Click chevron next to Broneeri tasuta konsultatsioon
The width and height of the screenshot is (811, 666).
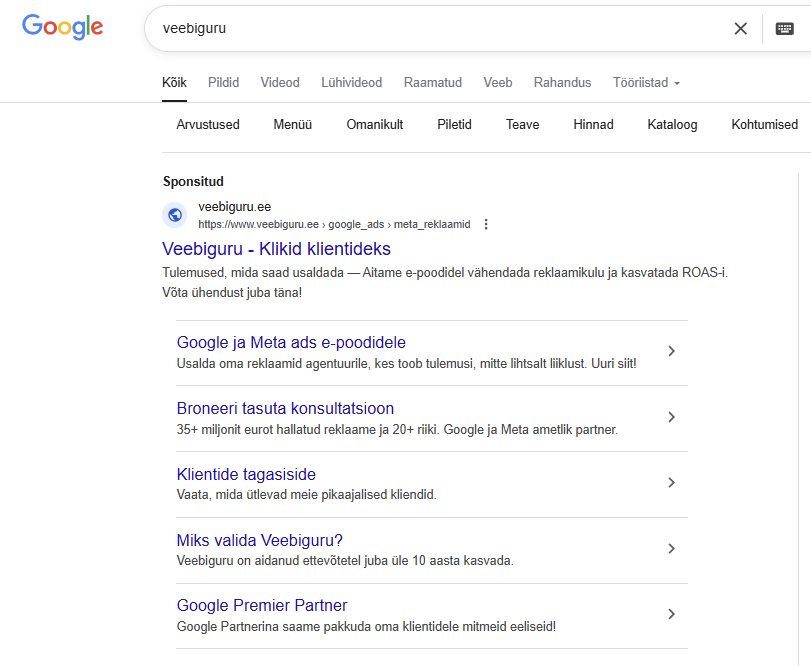click(672, 417)
